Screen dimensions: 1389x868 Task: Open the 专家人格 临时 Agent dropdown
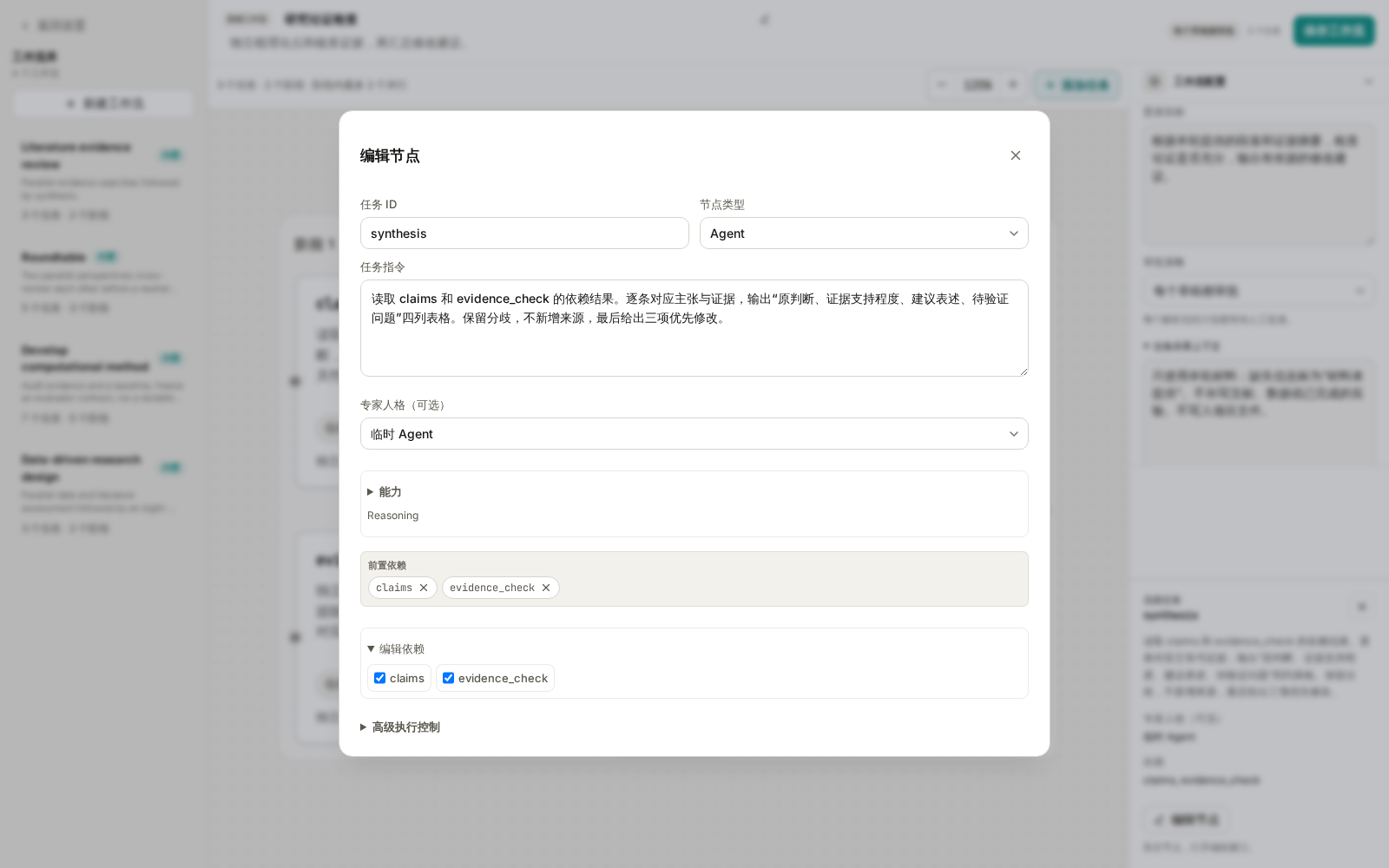694,434
